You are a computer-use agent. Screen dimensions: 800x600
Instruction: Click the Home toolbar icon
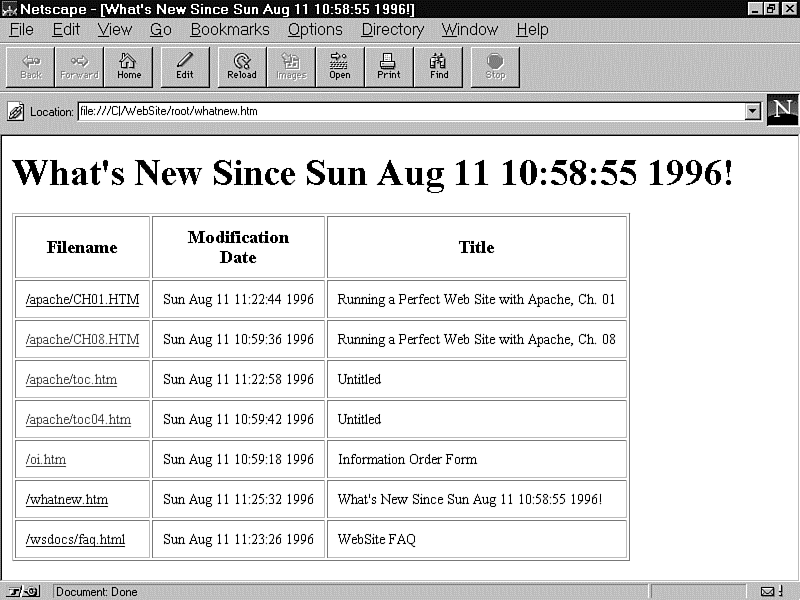(129, 66)
